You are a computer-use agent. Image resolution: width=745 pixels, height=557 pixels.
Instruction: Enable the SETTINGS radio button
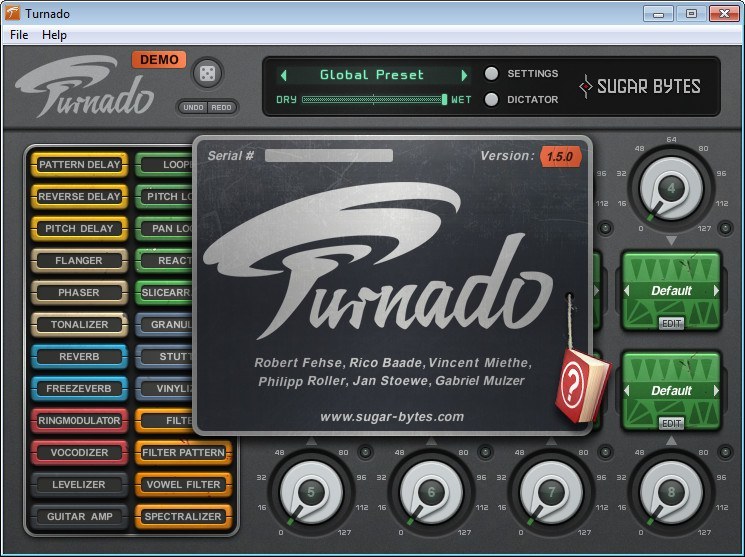tap(491, 74)
